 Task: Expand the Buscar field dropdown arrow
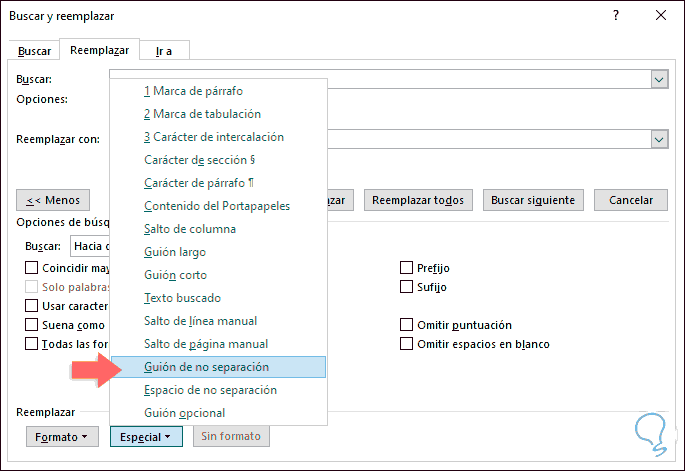659,79
